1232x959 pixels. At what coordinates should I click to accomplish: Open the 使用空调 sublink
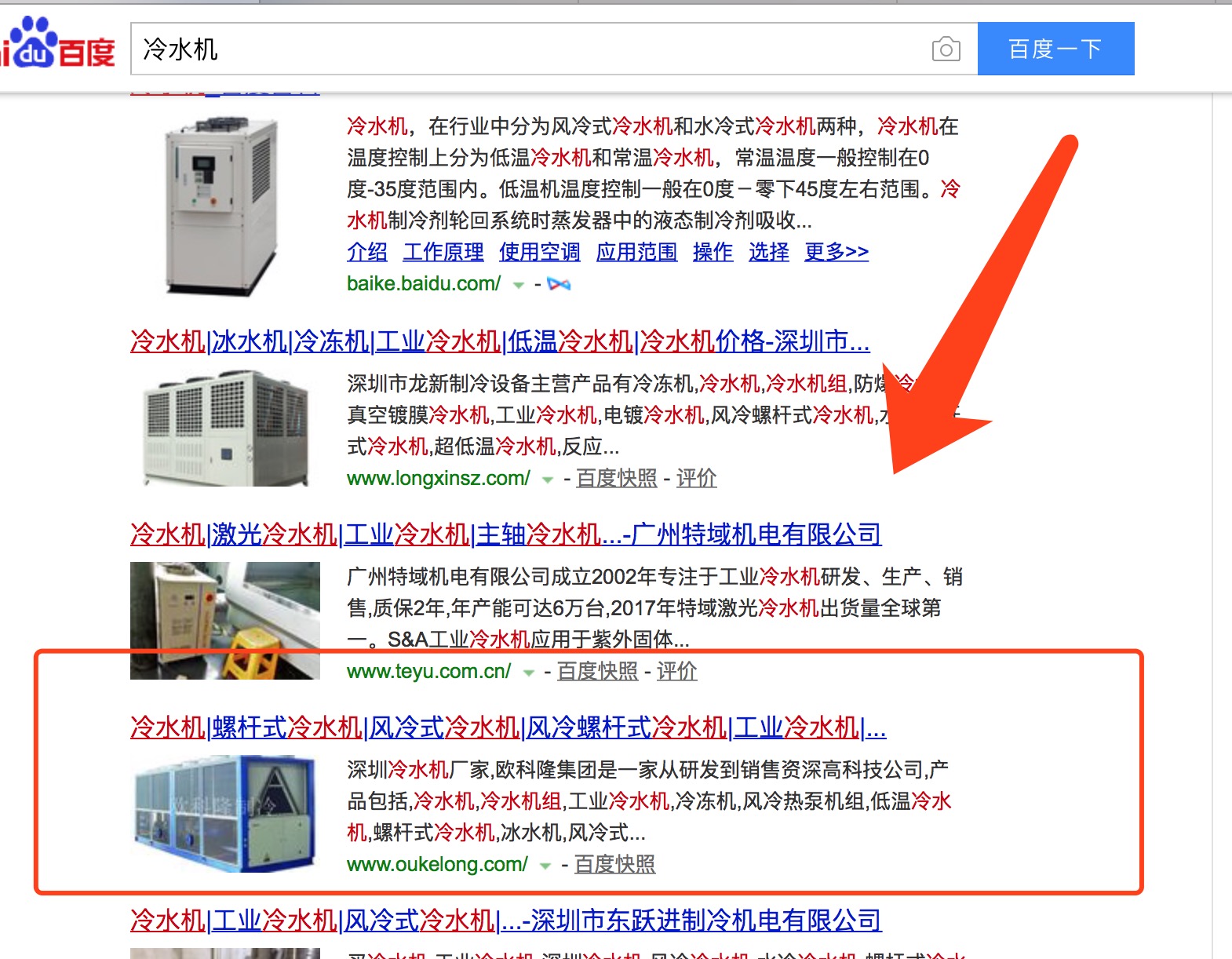pos(540,252)
